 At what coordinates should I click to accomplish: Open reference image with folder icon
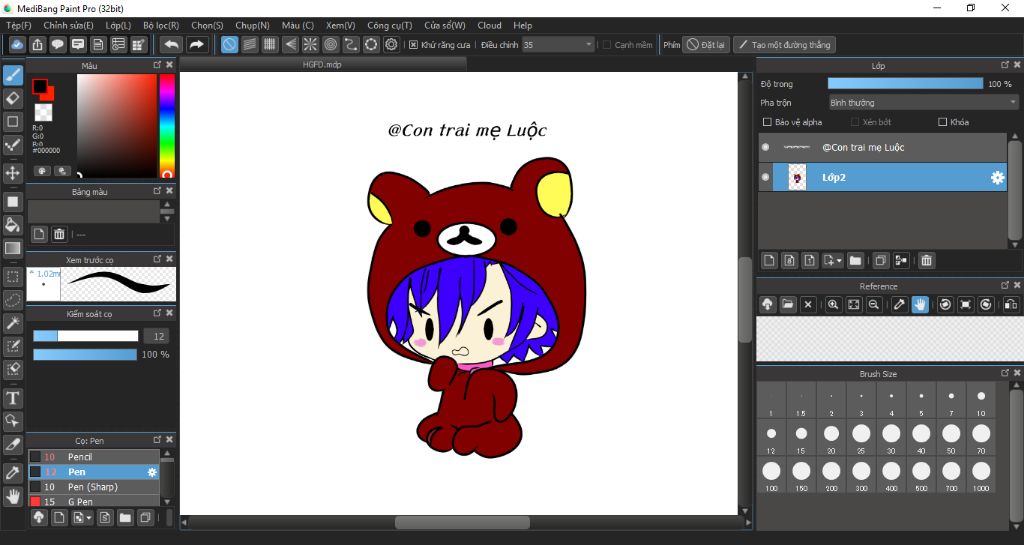pos(788,304)
